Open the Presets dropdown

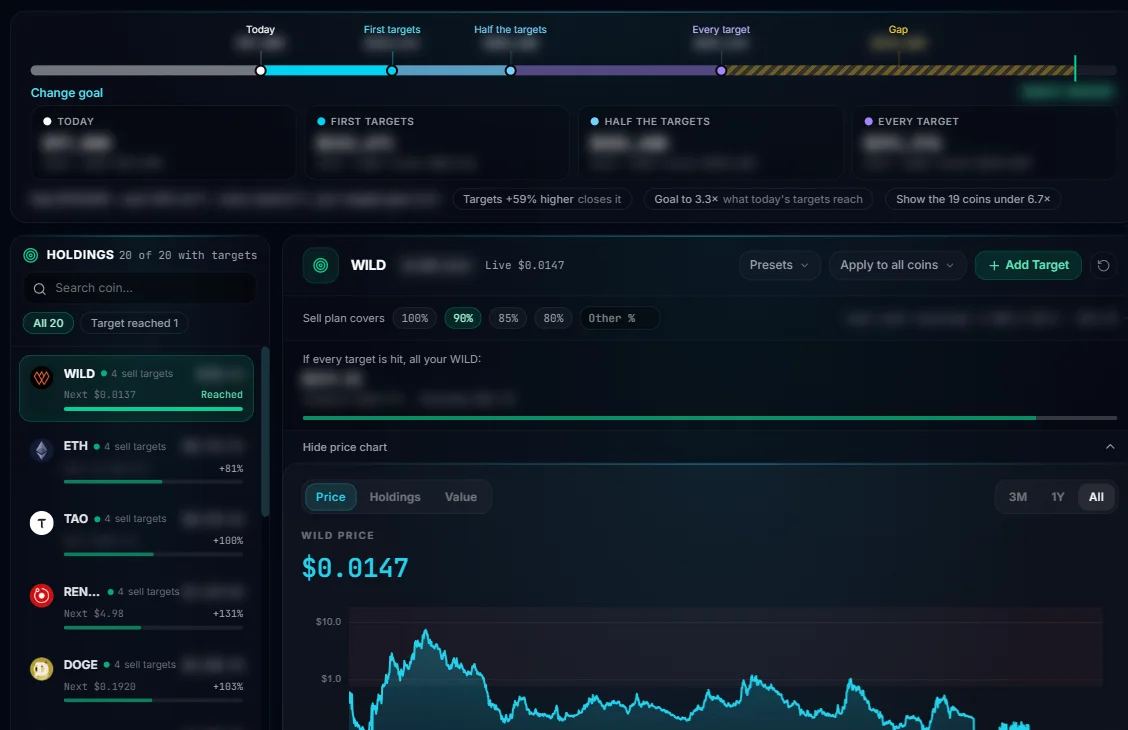point(779,265)
